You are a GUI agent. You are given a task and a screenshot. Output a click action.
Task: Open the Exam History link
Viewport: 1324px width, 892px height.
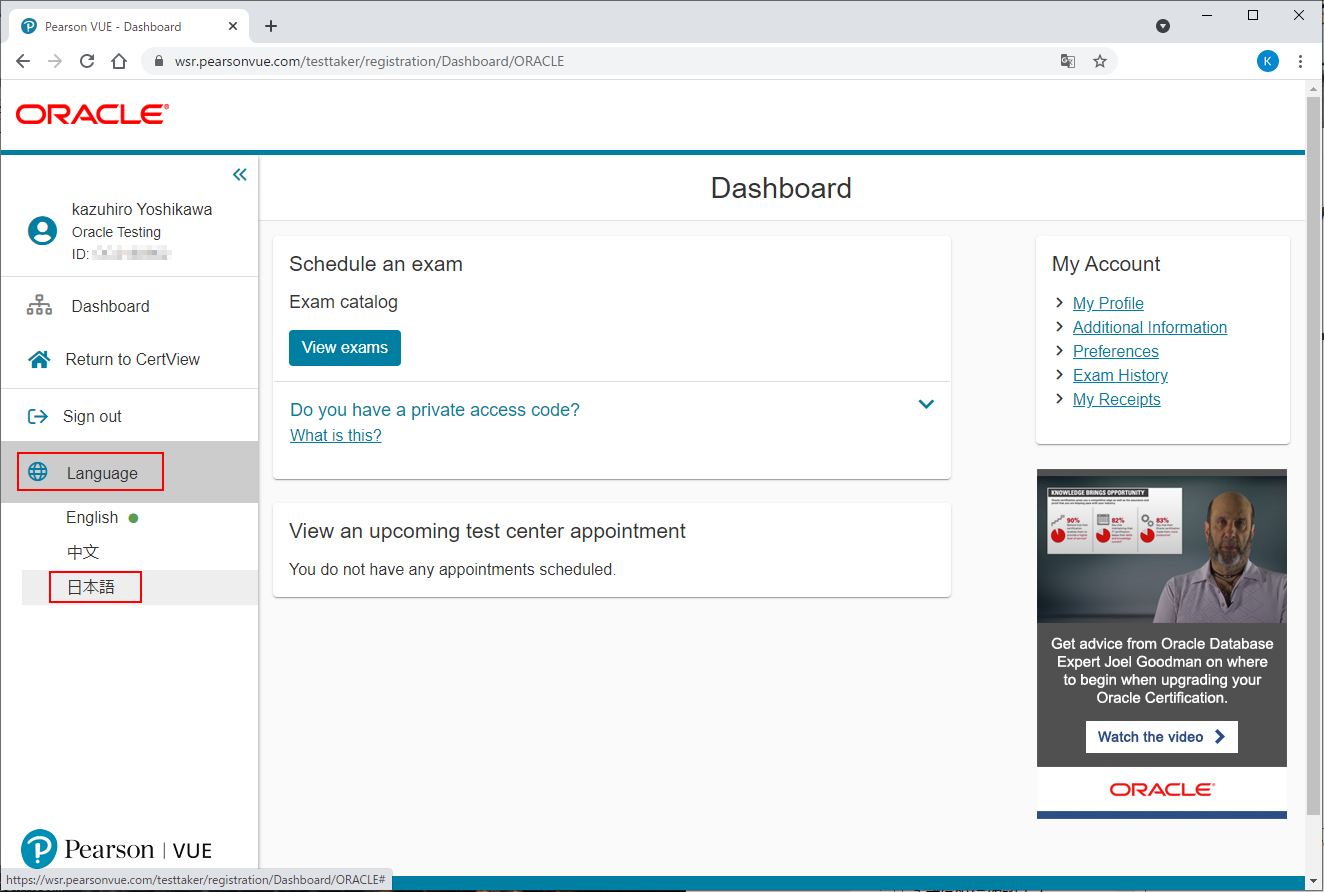coord(1120,375)
